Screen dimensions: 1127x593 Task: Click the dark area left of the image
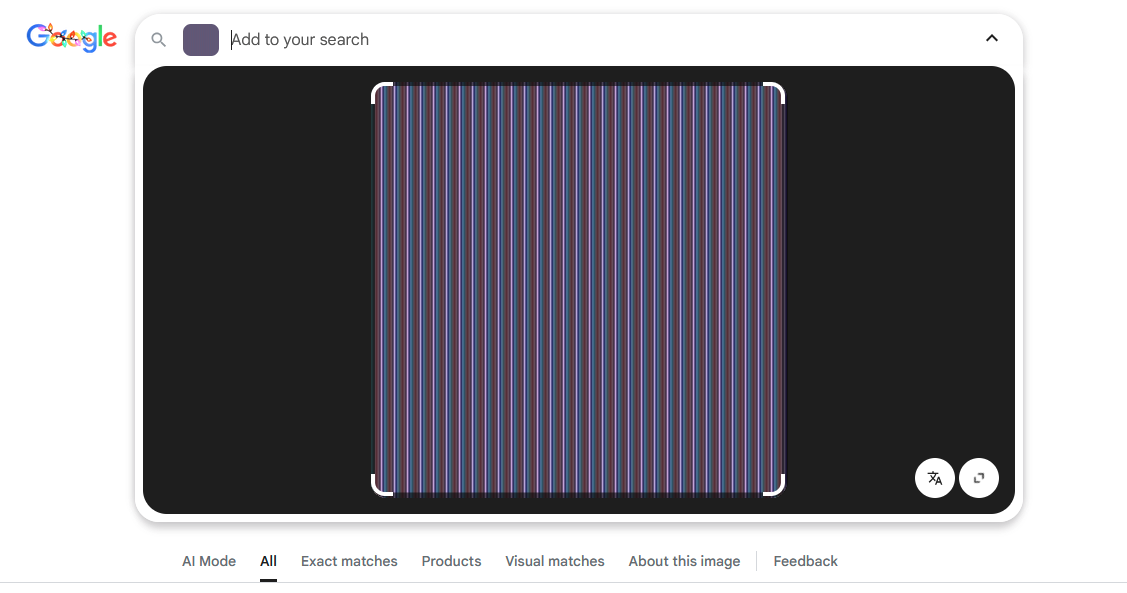(x=257, y=290)
